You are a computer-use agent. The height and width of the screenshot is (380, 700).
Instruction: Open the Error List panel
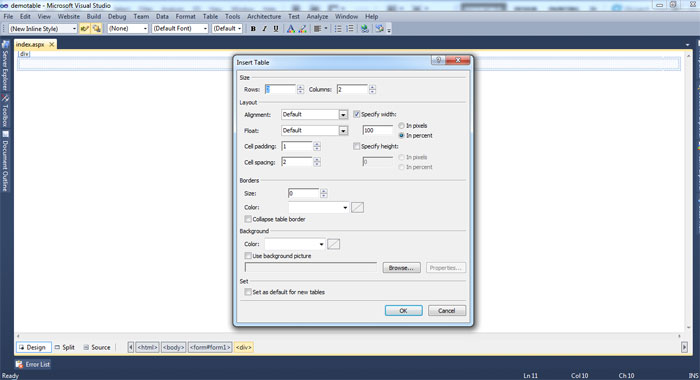tap(33, 364)
